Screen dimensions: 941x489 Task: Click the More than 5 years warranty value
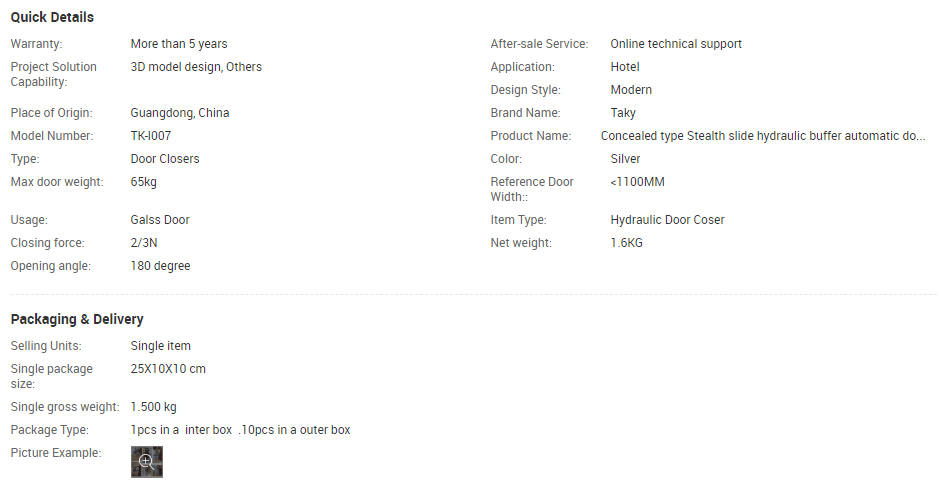pyautogui.click(x=179, y=44)
